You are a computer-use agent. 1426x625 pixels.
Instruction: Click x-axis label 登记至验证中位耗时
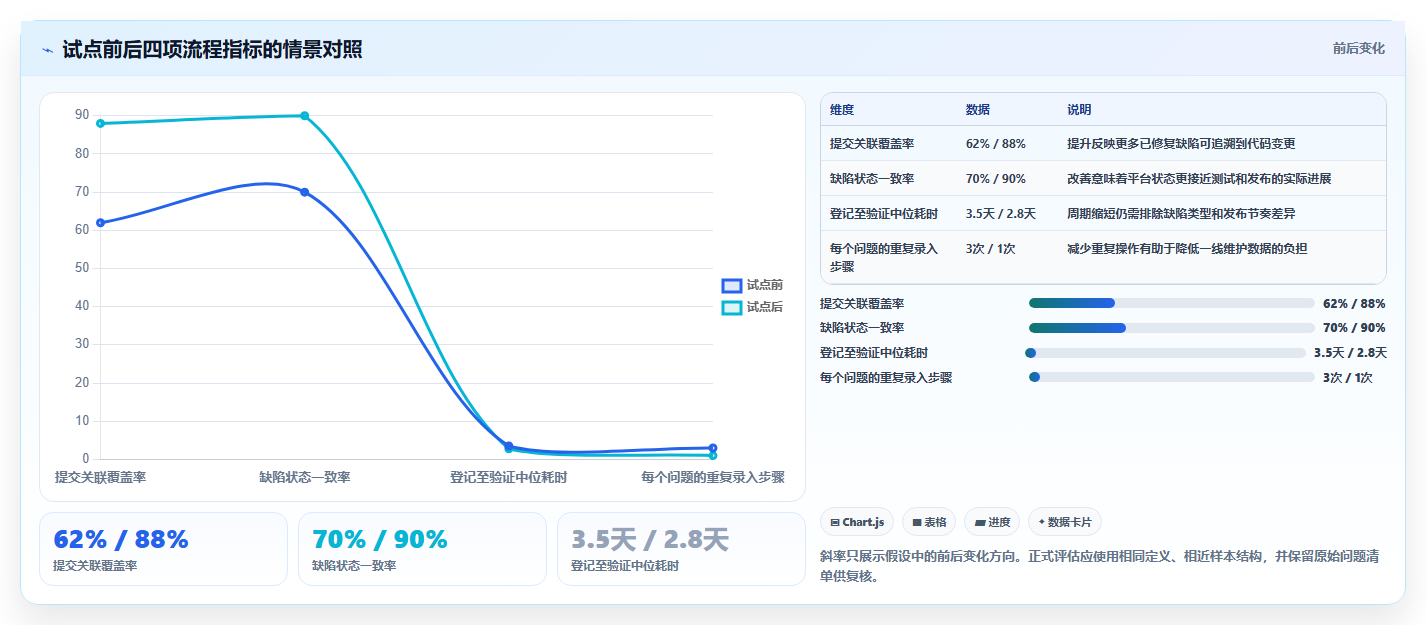pos(509,478)
